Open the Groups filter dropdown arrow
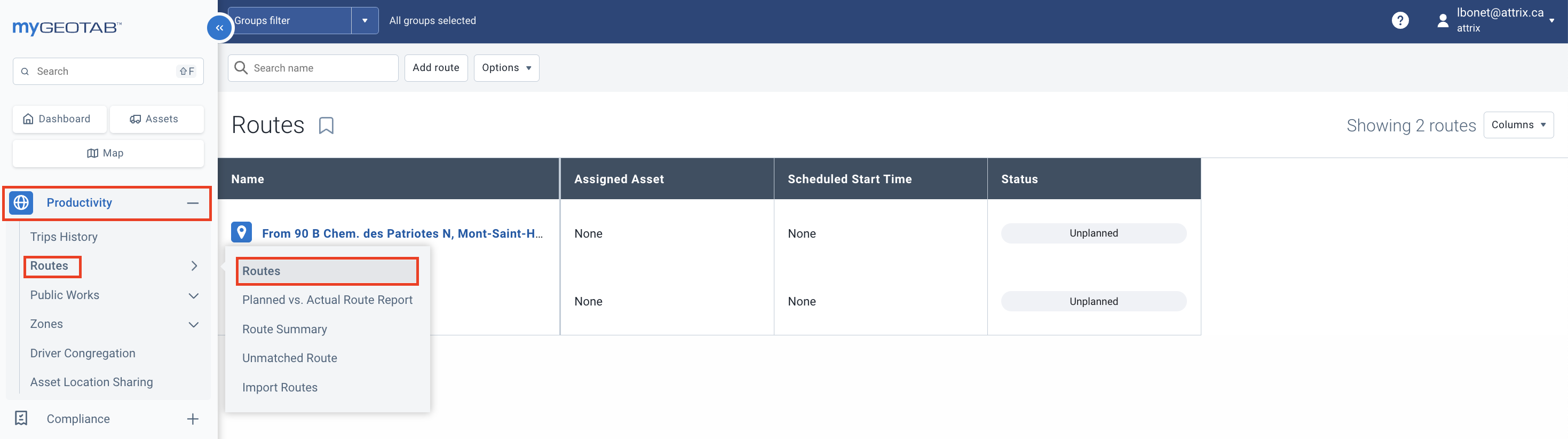The height and width of the screenshot is (439, 1568). [x=365, y=21]
